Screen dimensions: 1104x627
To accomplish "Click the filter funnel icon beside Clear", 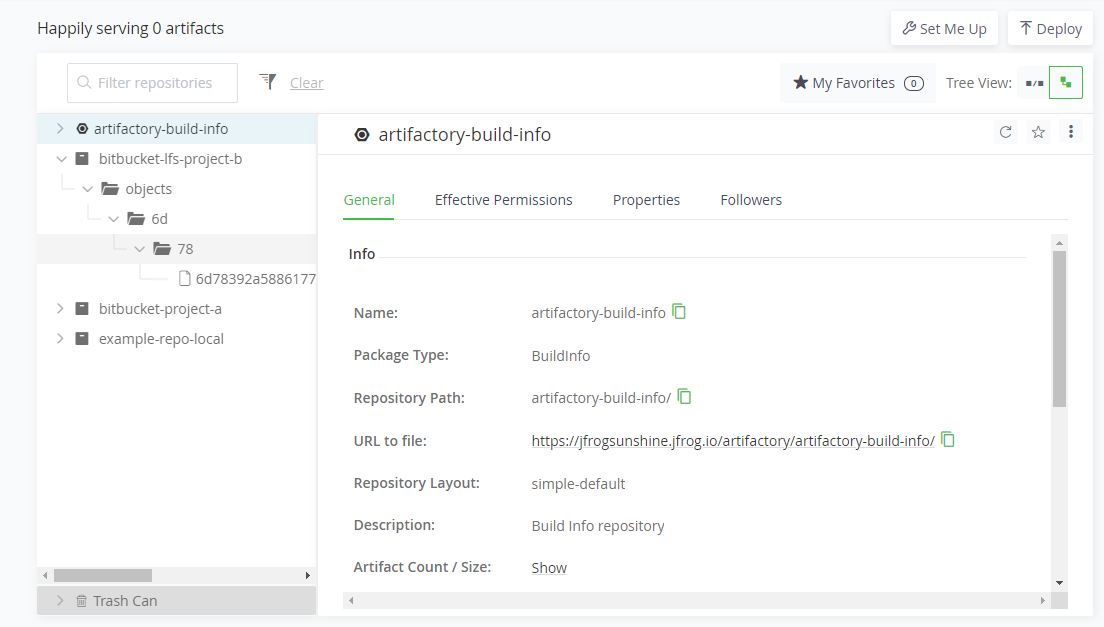I will click(x=268, y=82).
